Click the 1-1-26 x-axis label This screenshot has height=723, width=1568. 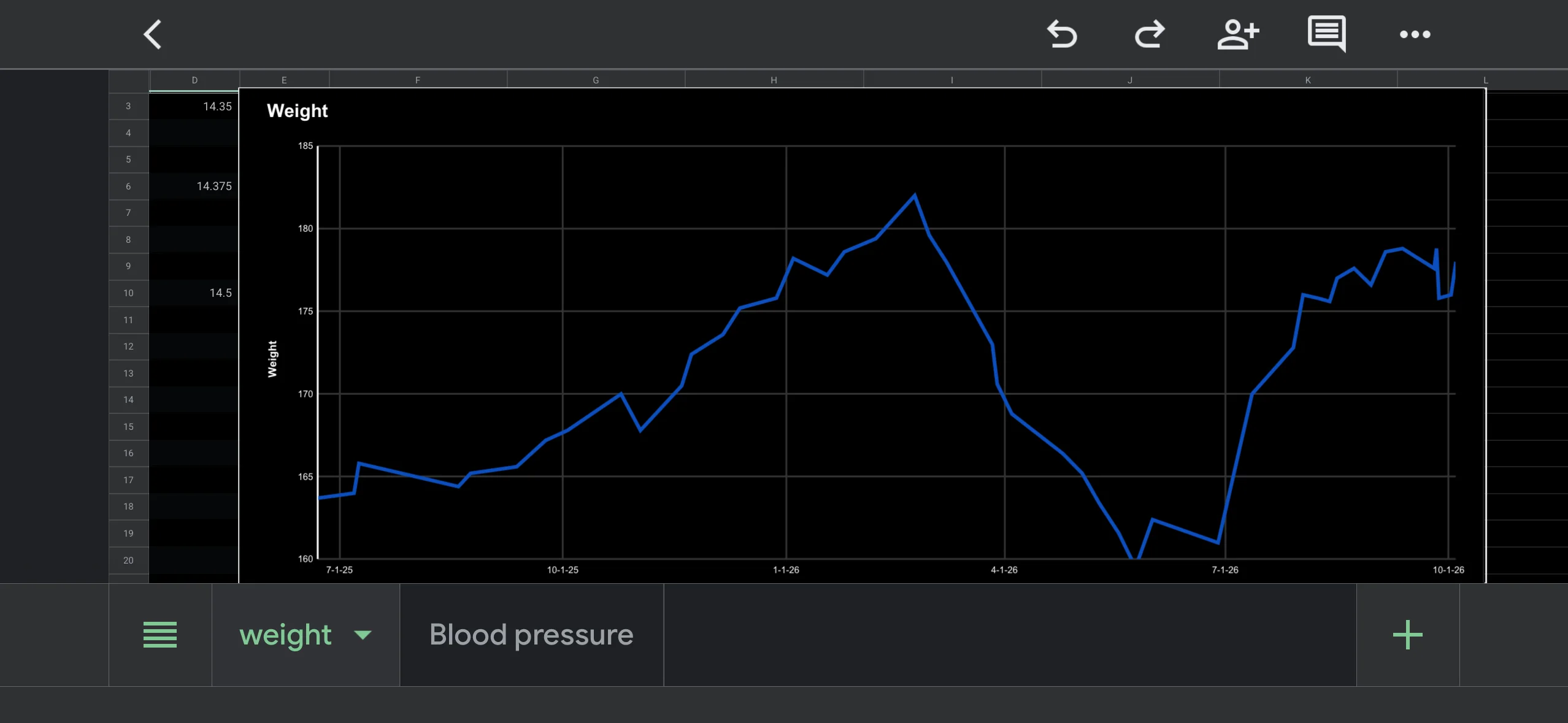[786, 570]
